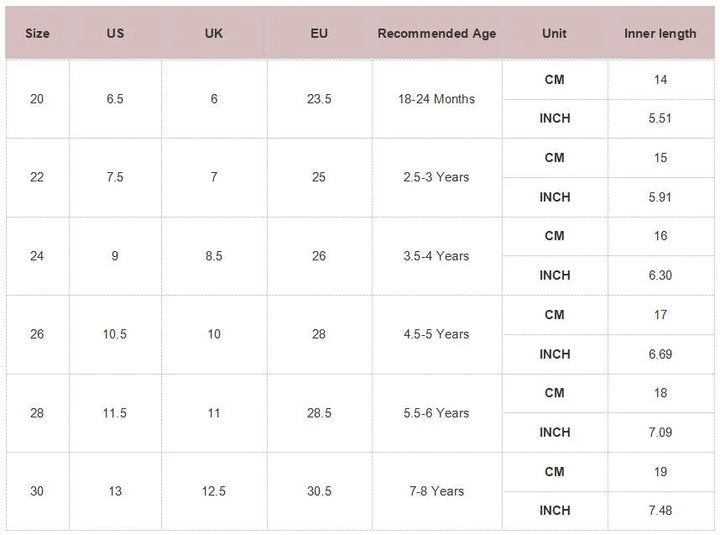Click the Unit column header
The width and height of the screenshot is (720, 535).
[554, 33]
